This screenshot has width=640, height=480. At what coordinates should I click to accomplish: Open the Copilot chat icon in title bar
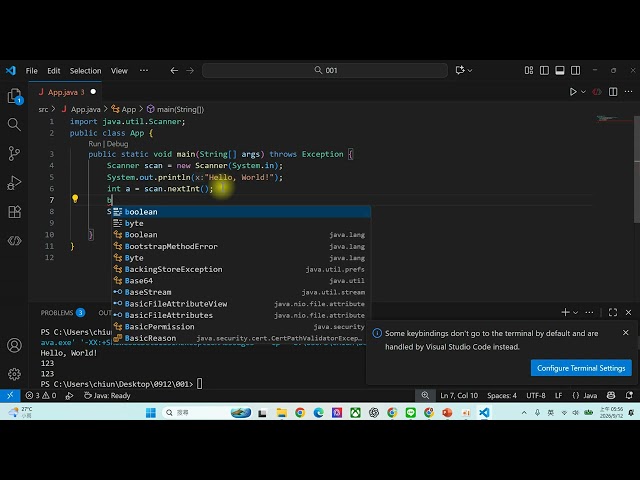click(x=460, y=70)
